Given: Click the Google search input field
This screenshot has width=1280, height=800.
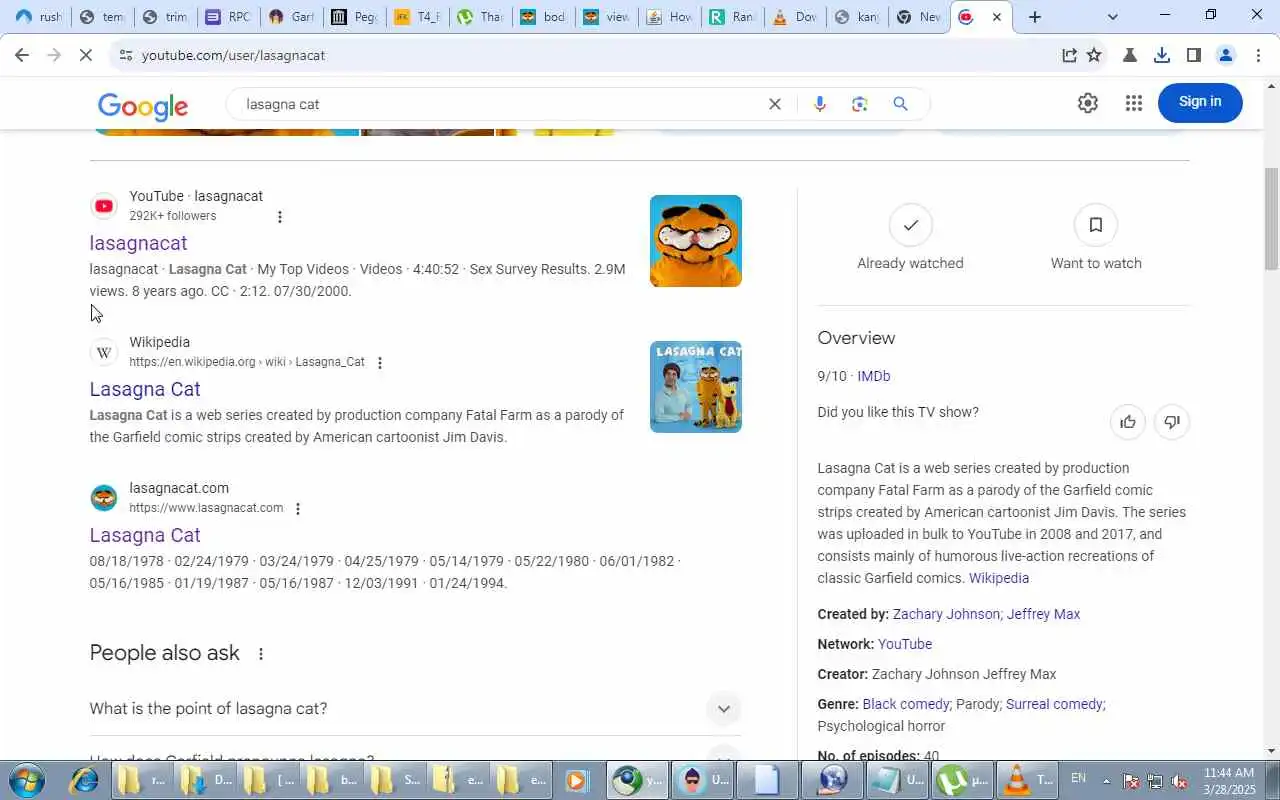Looking at the screenshot, I should click(500, 104).
